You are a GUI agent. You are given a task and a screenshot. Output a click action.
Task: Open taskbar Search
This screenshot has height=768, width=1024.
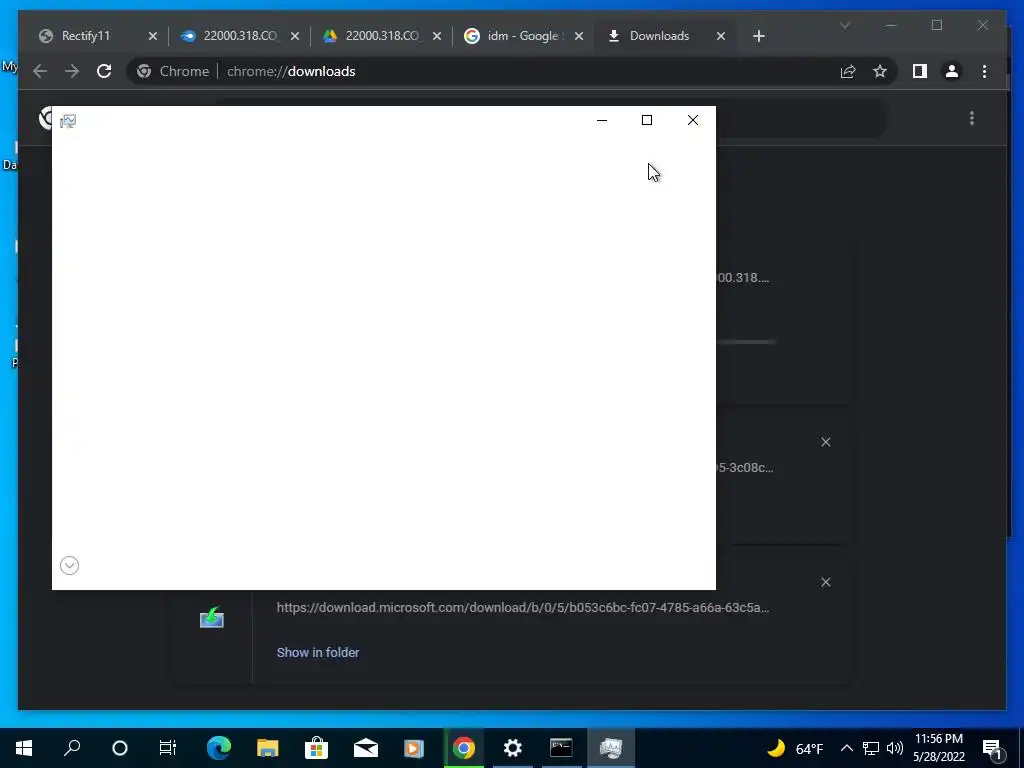[72, 748]
